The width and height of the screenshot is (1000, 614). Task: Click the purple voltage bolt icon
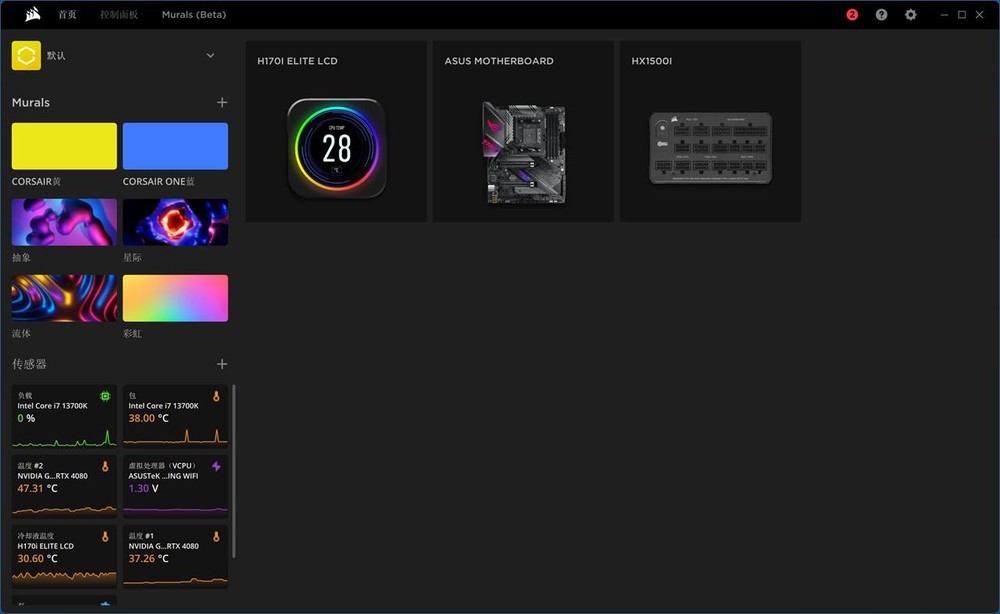tap(216, 466)
